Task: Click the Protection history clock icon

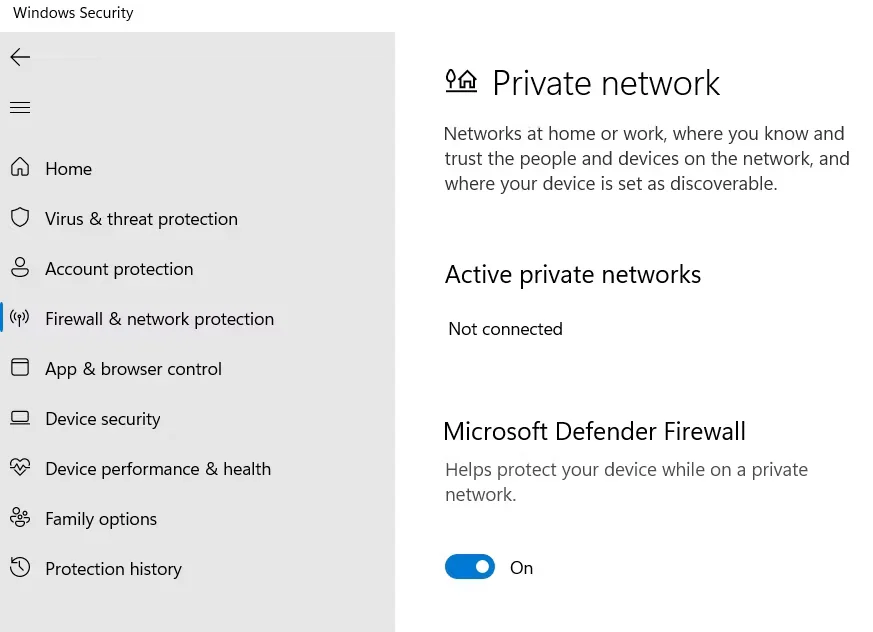Action: [x=20, y=568]
